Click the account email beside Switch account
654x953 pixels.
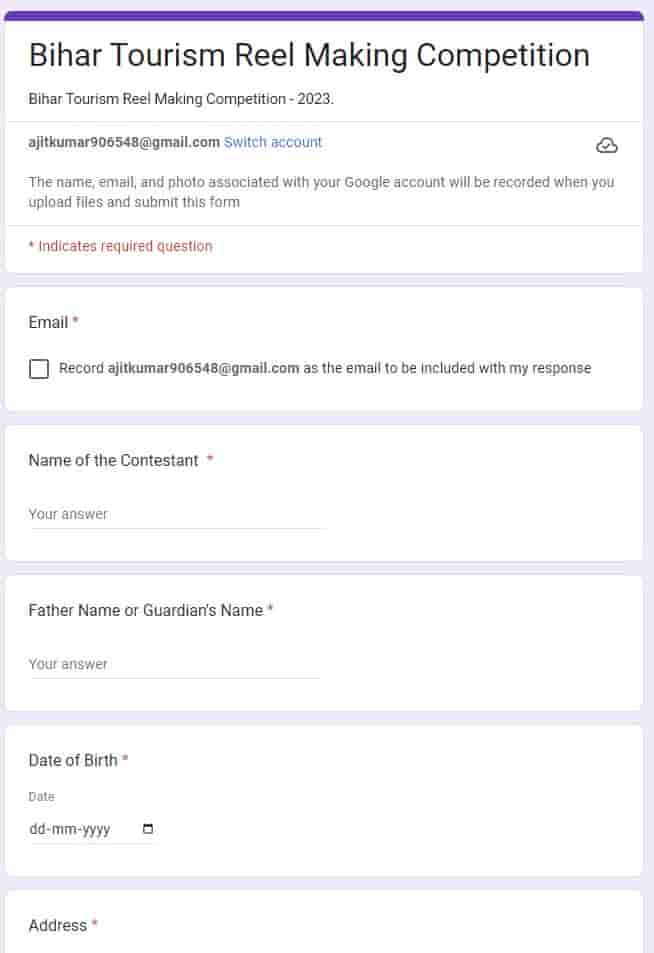point(124,142)
